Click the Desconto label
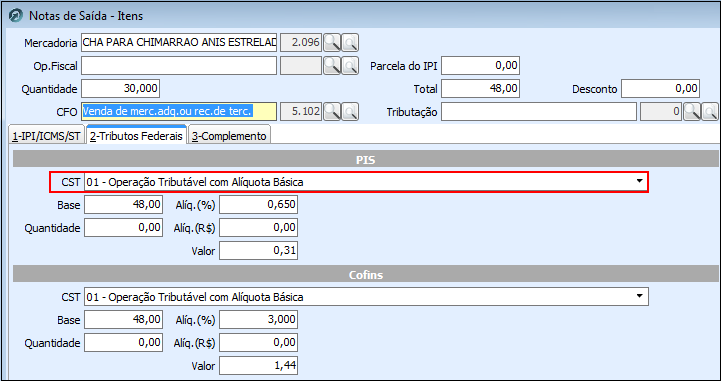The width and height of the screenshot is (721, 381). coord(595,89)
